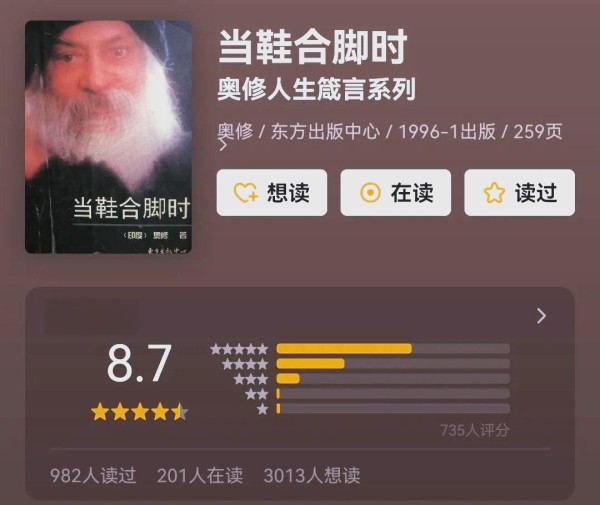
Task: Click the five-star yellow progress bar
Action: 344,349
